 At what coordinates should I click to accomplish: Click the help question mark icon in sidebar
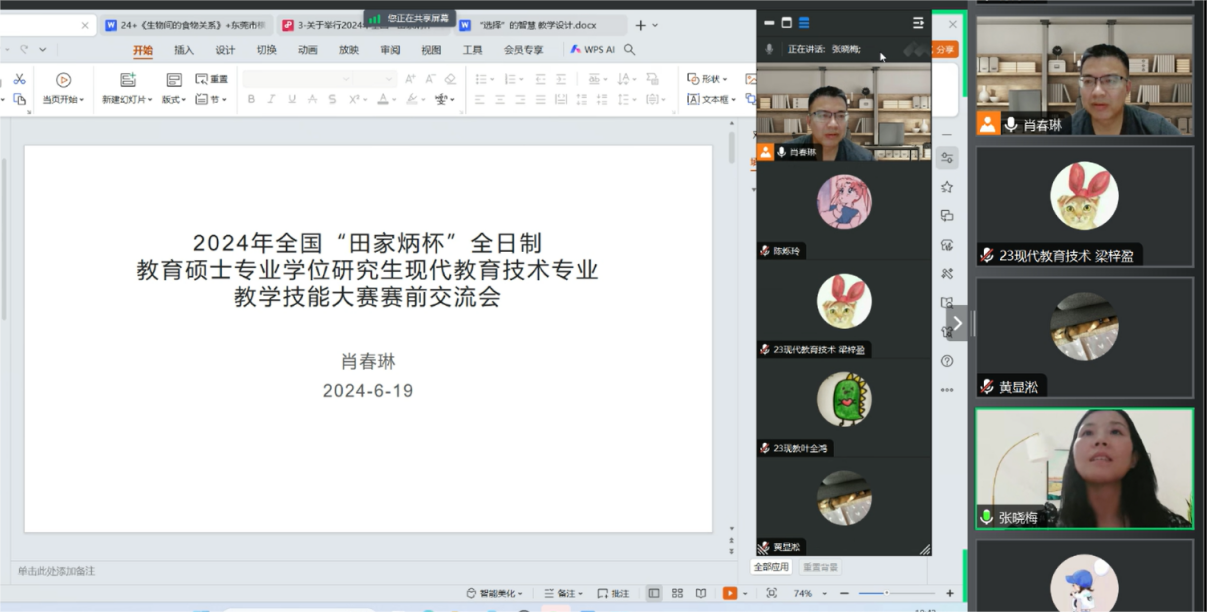coord(947,361)
